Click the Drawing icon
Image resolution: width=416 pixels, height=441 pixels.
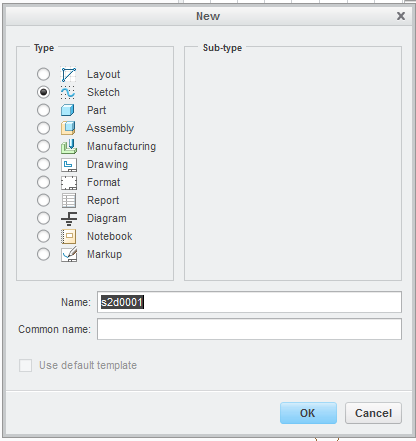point(69,164)
